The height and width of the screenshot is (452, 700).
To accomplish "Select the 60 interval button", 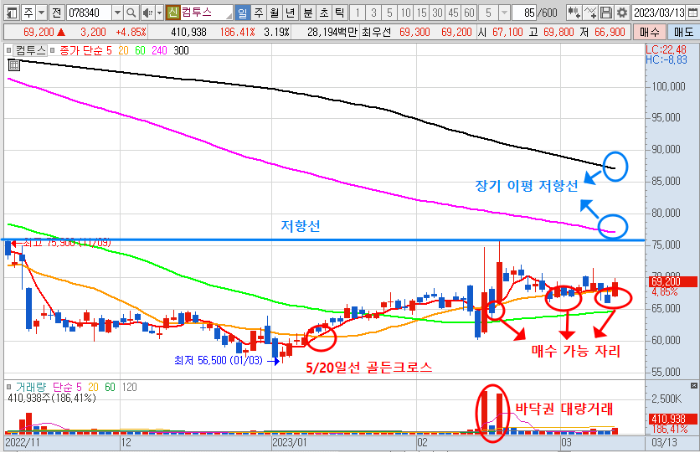I will 469,13.
